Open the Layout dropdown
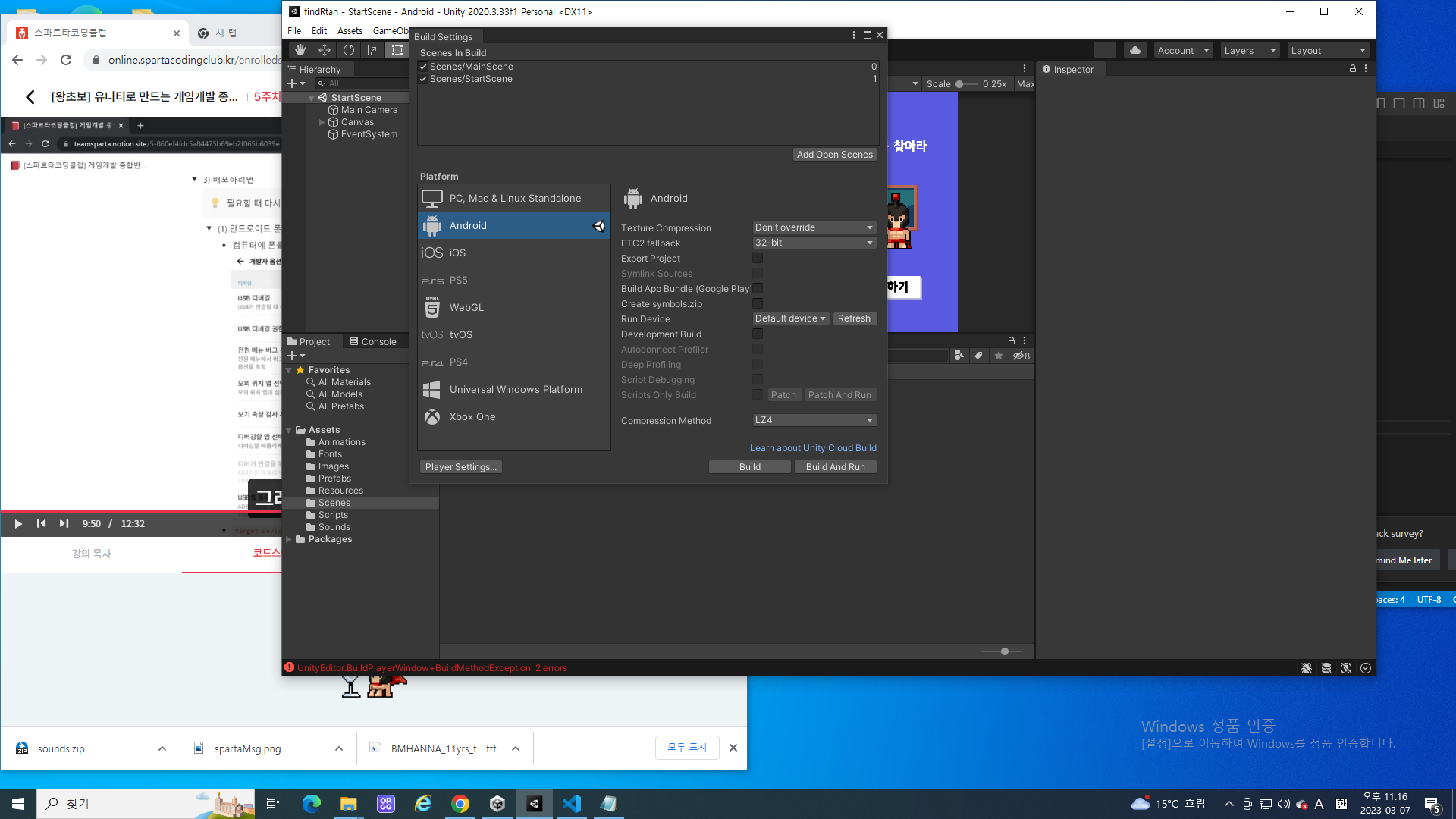The image size is (1456, 819). pos(1328,50)
